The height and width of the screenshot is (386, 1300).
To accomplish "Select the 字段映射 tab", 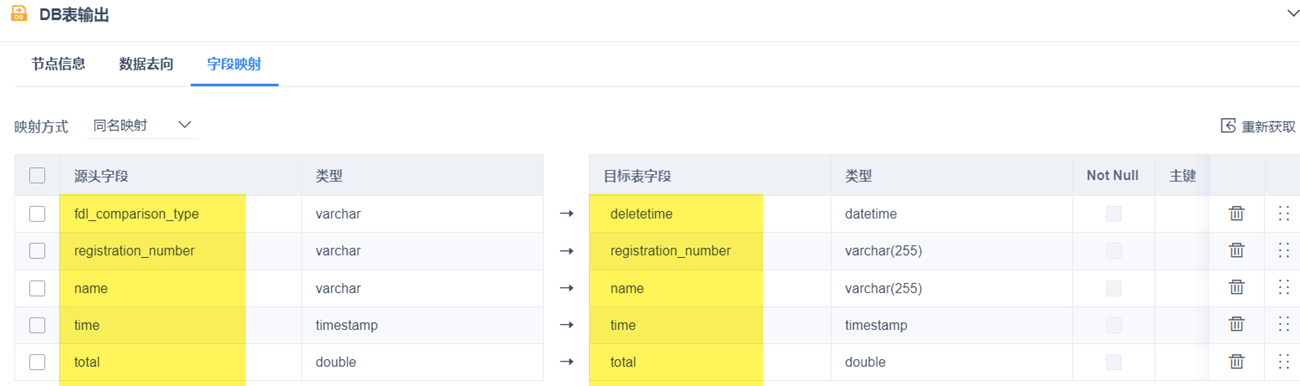I will tap(234, 64).
